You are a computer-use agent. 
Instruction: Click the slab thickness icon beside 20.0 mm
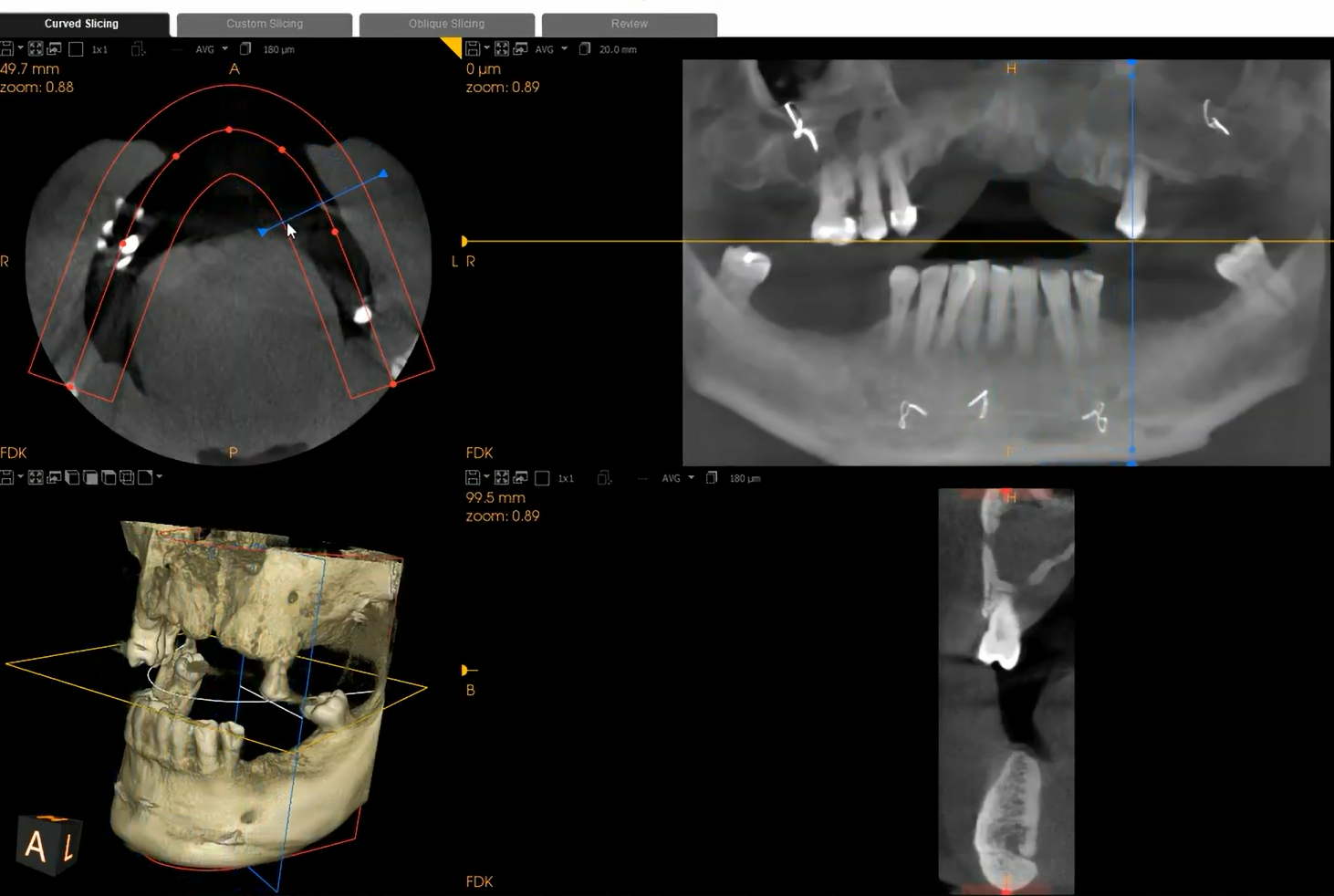pyautogui.click(x=585, y=49)
